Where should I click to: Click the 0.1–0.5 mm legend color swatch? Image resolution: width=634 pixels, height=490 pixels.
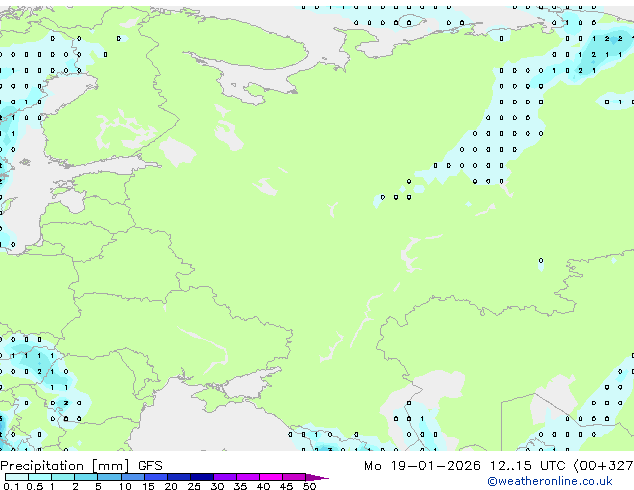(17, 477)
